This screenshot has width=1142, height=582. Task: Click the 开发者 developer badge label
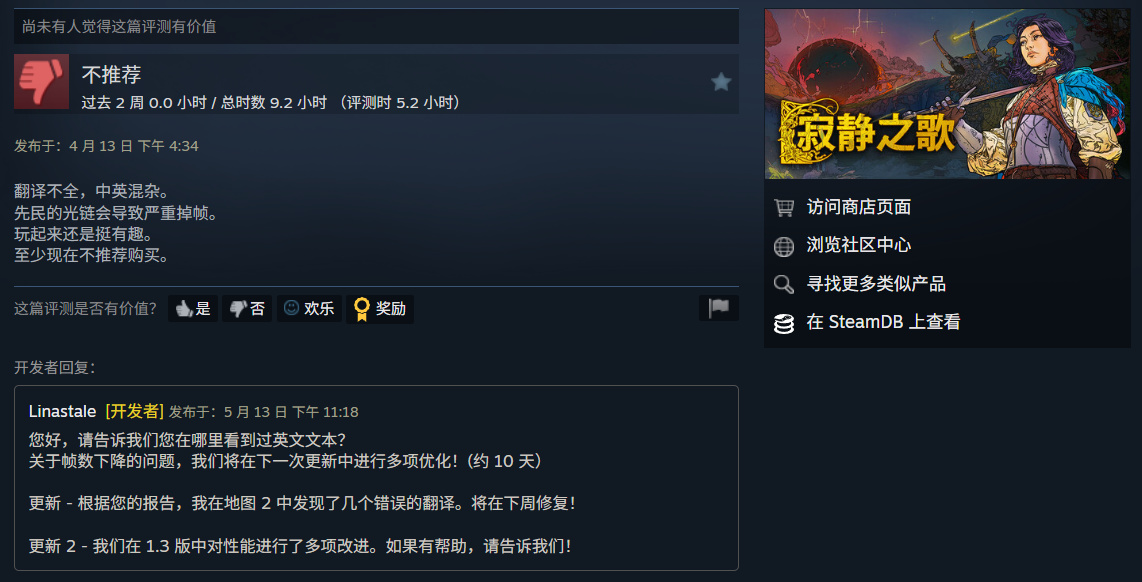pos(135,412)
